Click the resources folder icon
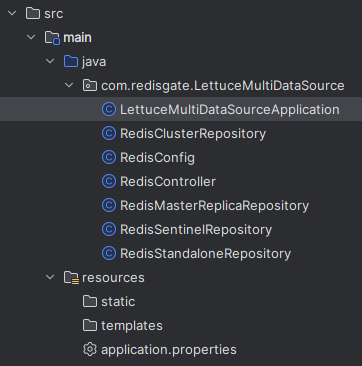This screenshot has height=366, width=362. pos(71,278)
